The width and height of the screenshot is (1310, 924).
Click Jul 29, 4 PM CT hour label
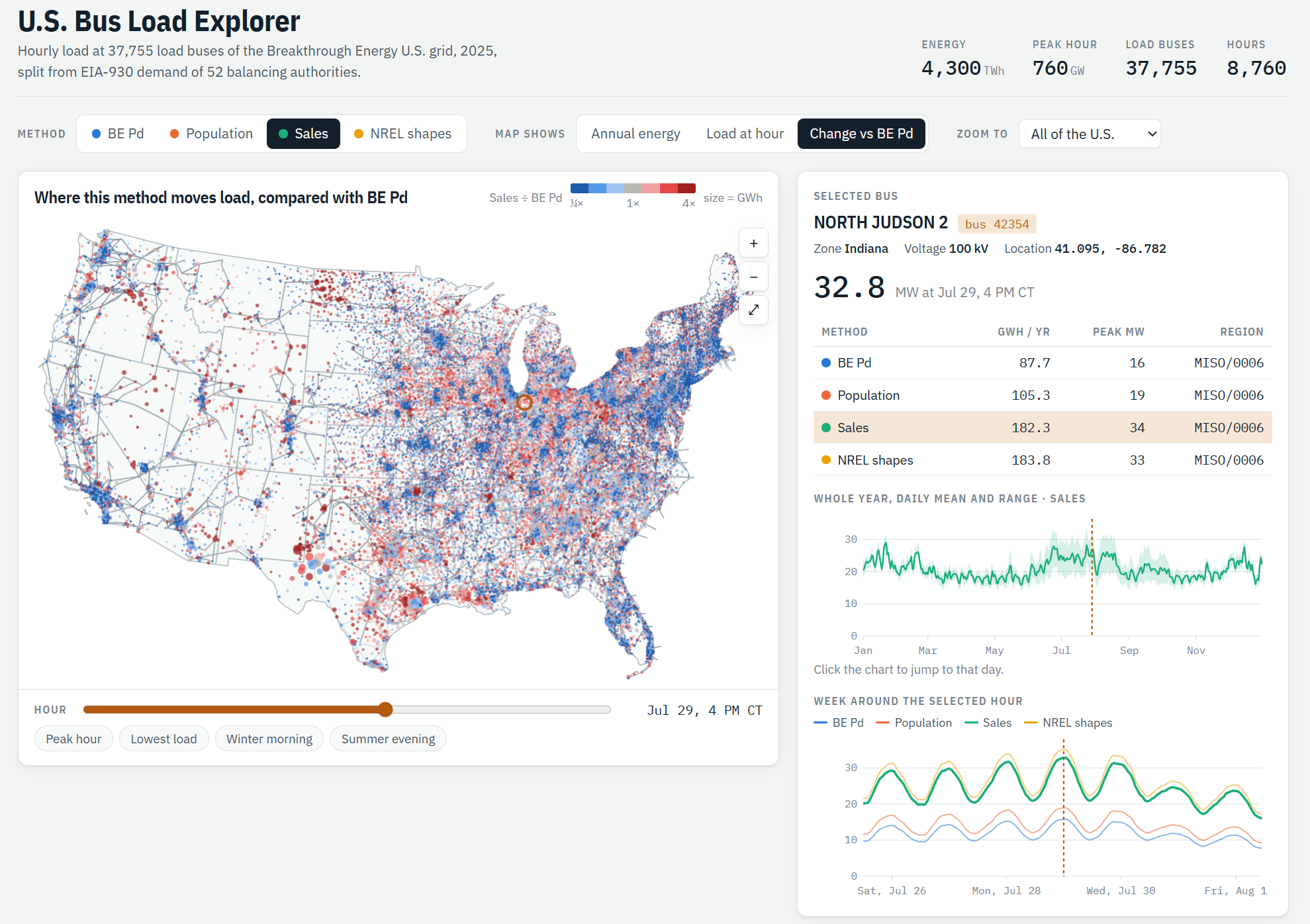click(x=704, y=710)
